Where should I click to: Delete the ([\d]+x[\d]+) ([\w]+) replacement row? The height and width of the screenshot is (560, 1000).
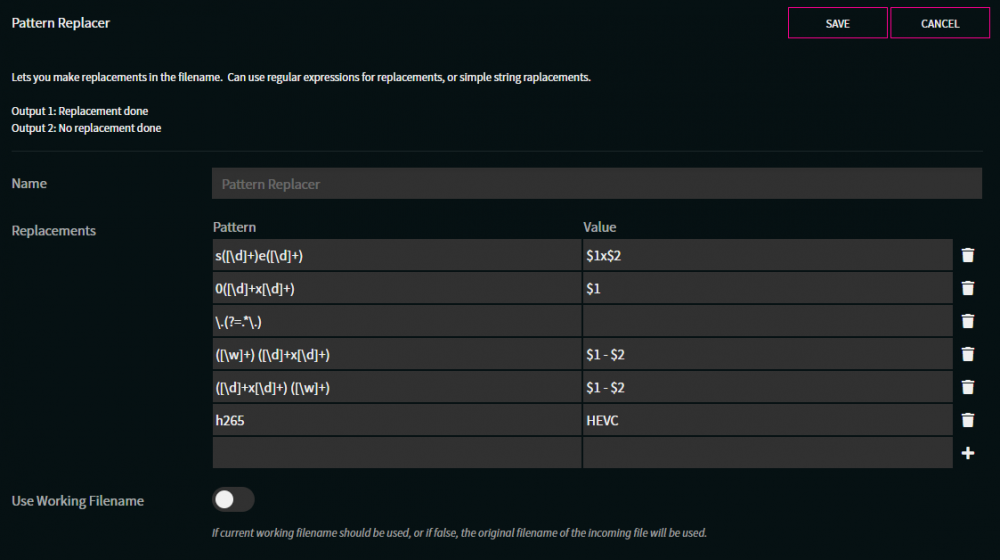click(967, 387)
